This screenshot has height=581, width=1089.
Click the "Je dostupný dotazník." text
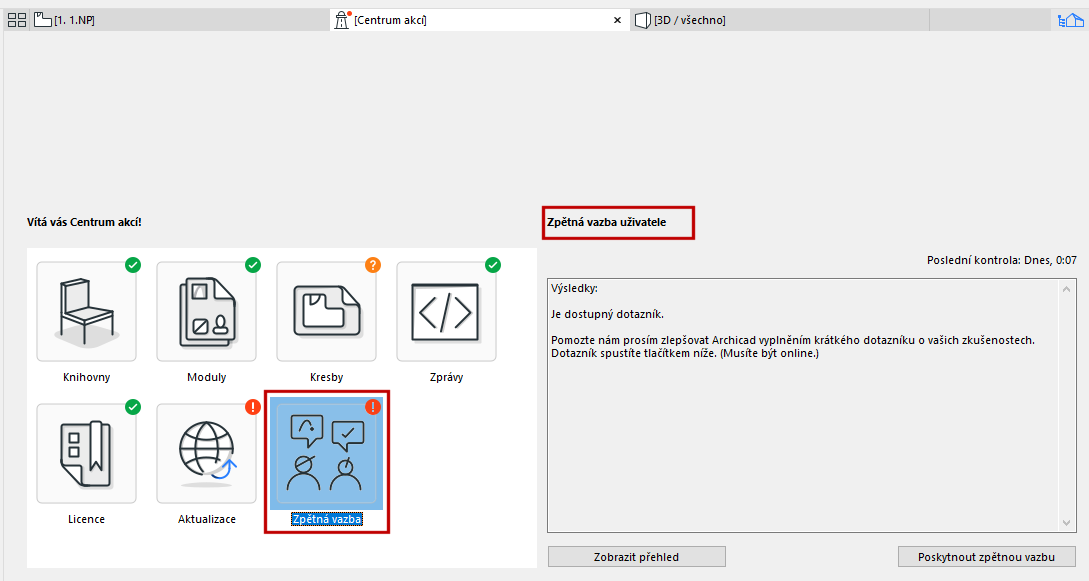(x=607, y=314)
